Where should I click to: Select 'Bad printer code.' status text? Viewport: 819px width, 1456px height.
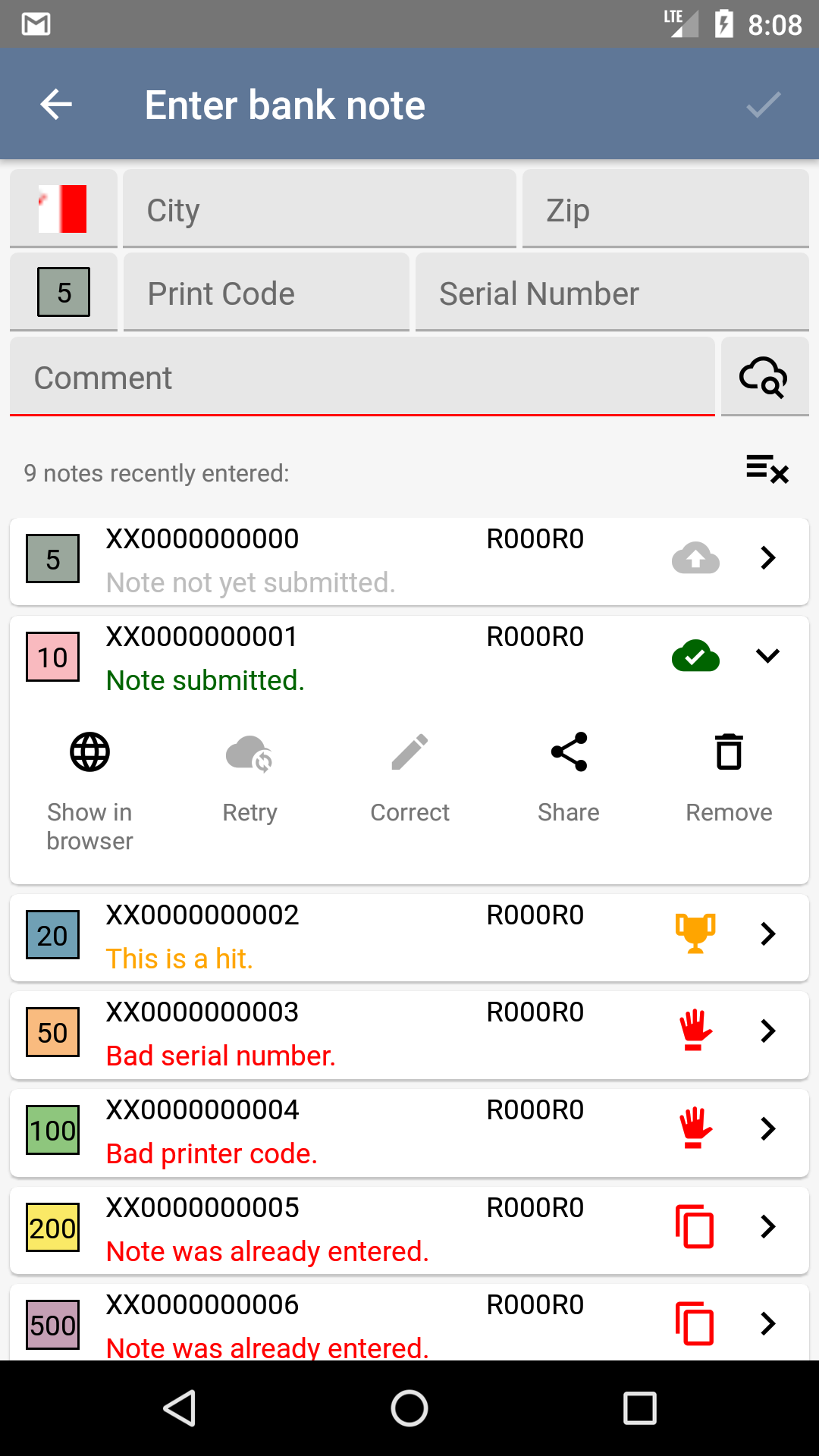[x=212, y=1153]
